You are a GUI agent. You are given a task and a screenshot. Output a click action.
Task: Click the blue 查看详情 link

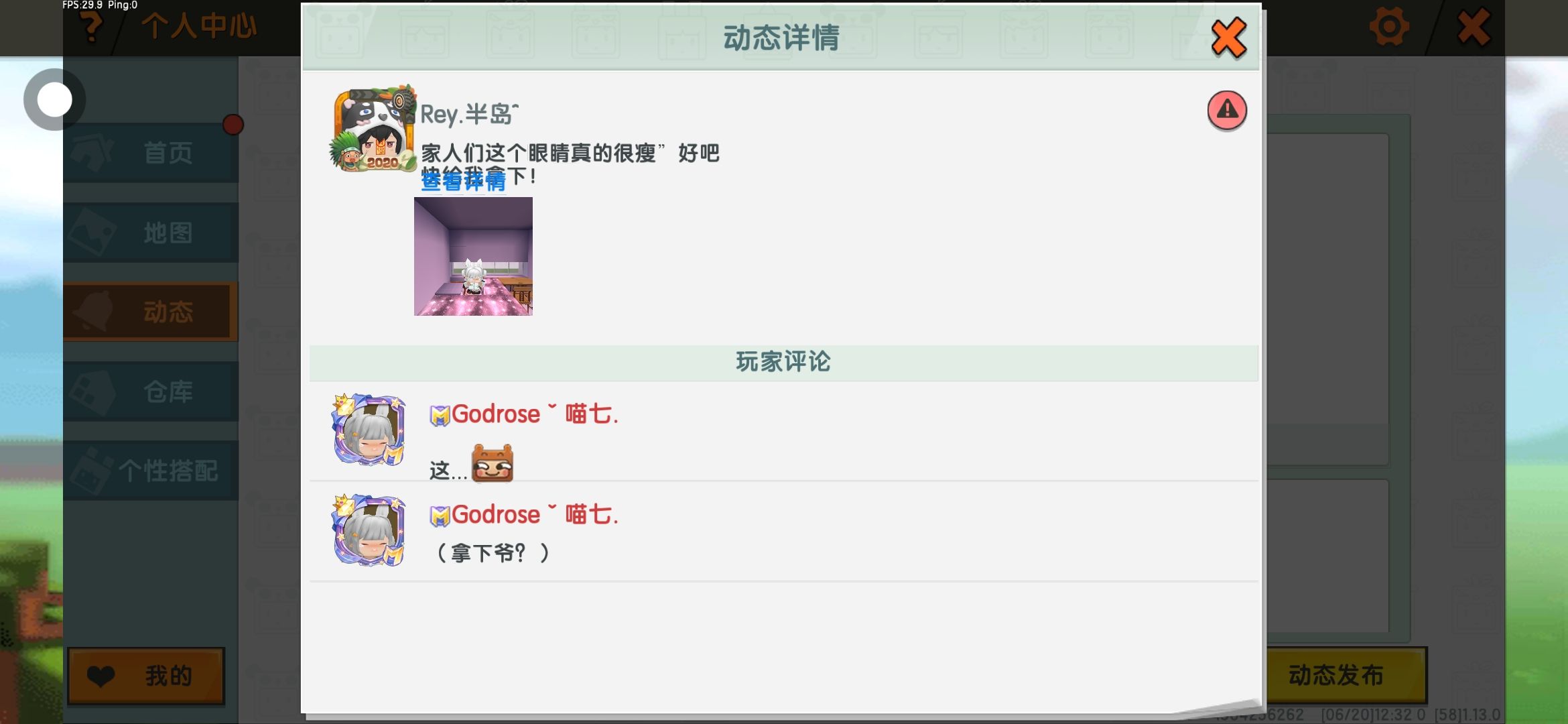click(x=463, y=180)
